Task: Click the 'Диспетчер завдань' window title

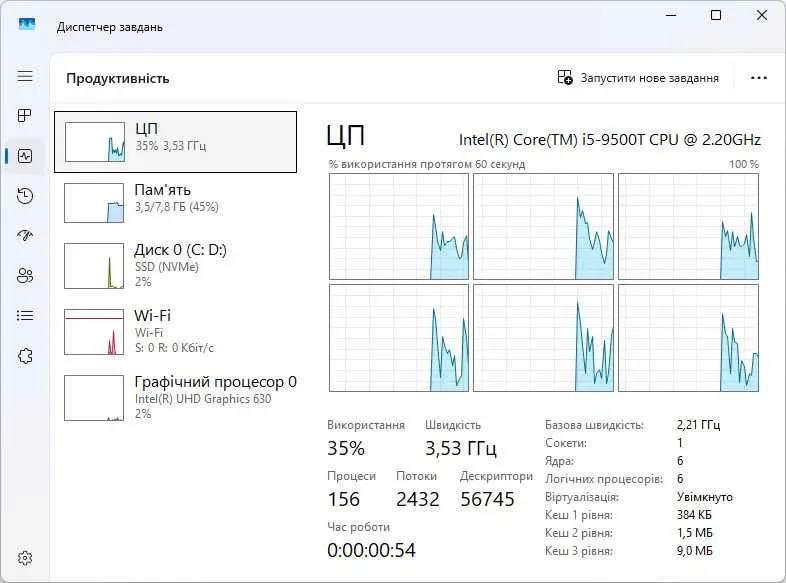Action: coord(110,27)
